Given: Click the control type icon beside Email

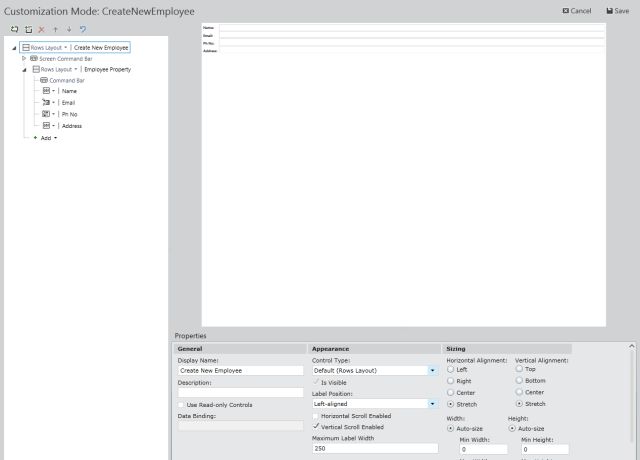Looking at the screenshot, I should pyautogui.click(x=46, y=102).
